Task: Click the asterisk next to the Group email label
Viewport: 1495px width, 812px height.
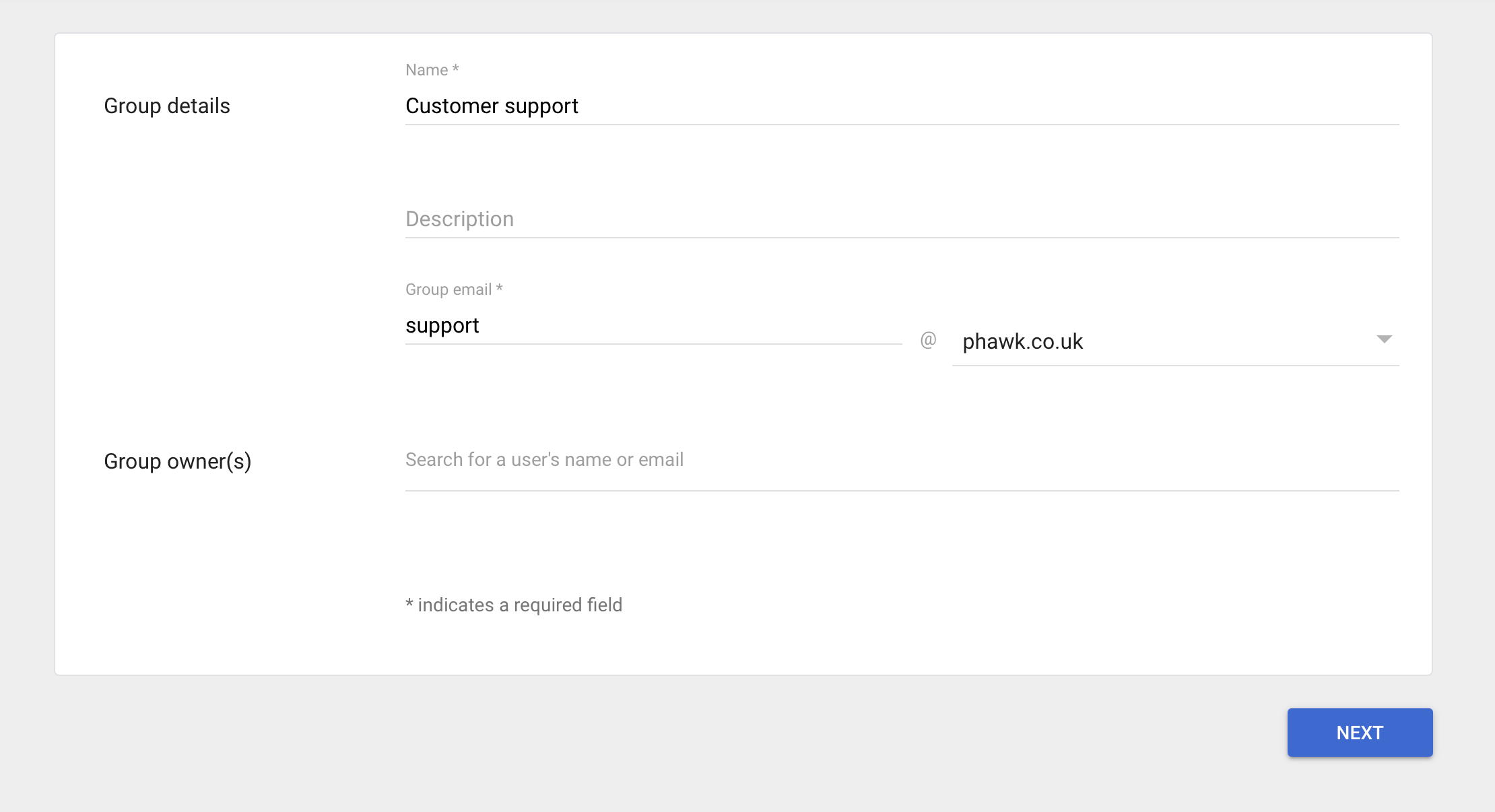Action: click(x=499, y=288)
